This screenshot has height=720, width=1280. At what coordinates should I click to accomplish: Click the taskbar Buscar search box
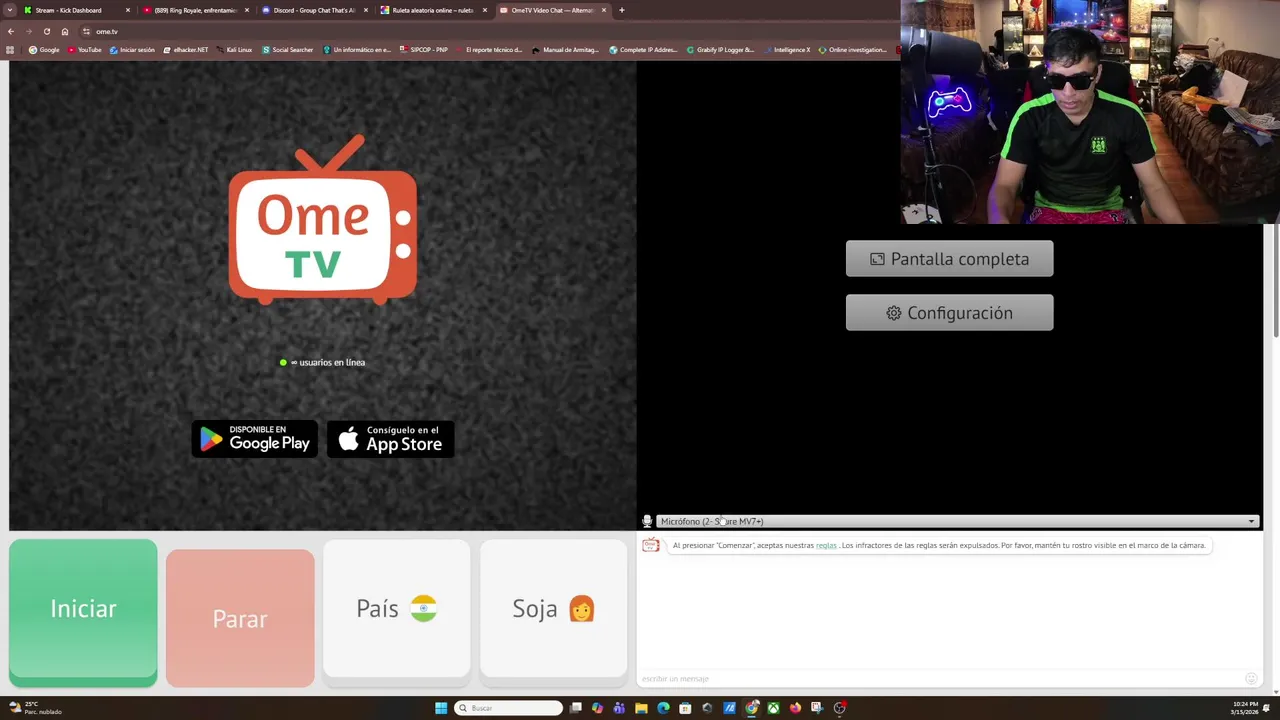pyautogui.click(x=508, y=708)
